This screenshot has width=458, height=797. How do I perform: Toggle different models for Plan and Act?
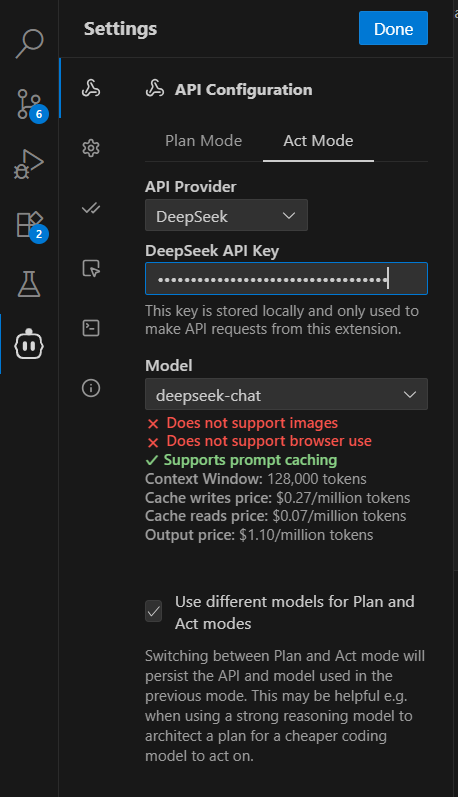pyautogui.click(x=154, y=611)
